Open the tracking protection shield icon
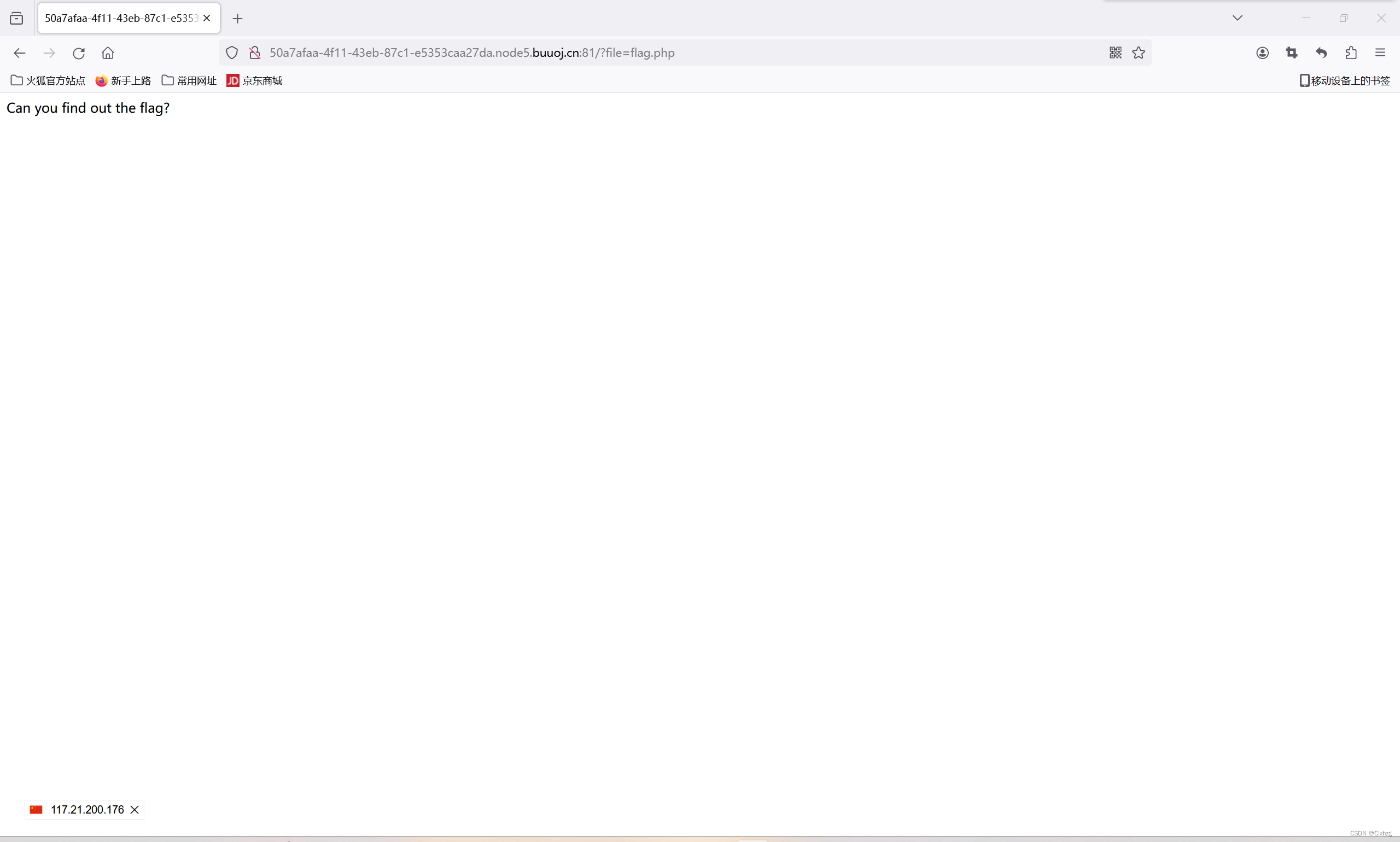 coord(231,52)
